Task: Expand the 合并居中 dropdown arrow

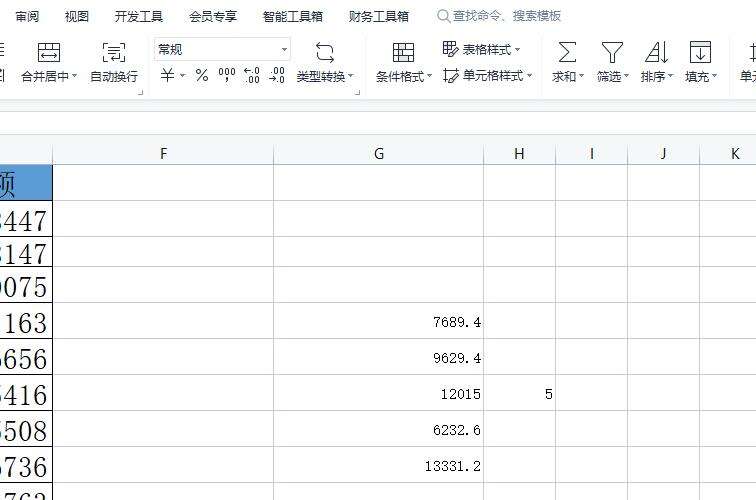Action: tap(75, 76)
